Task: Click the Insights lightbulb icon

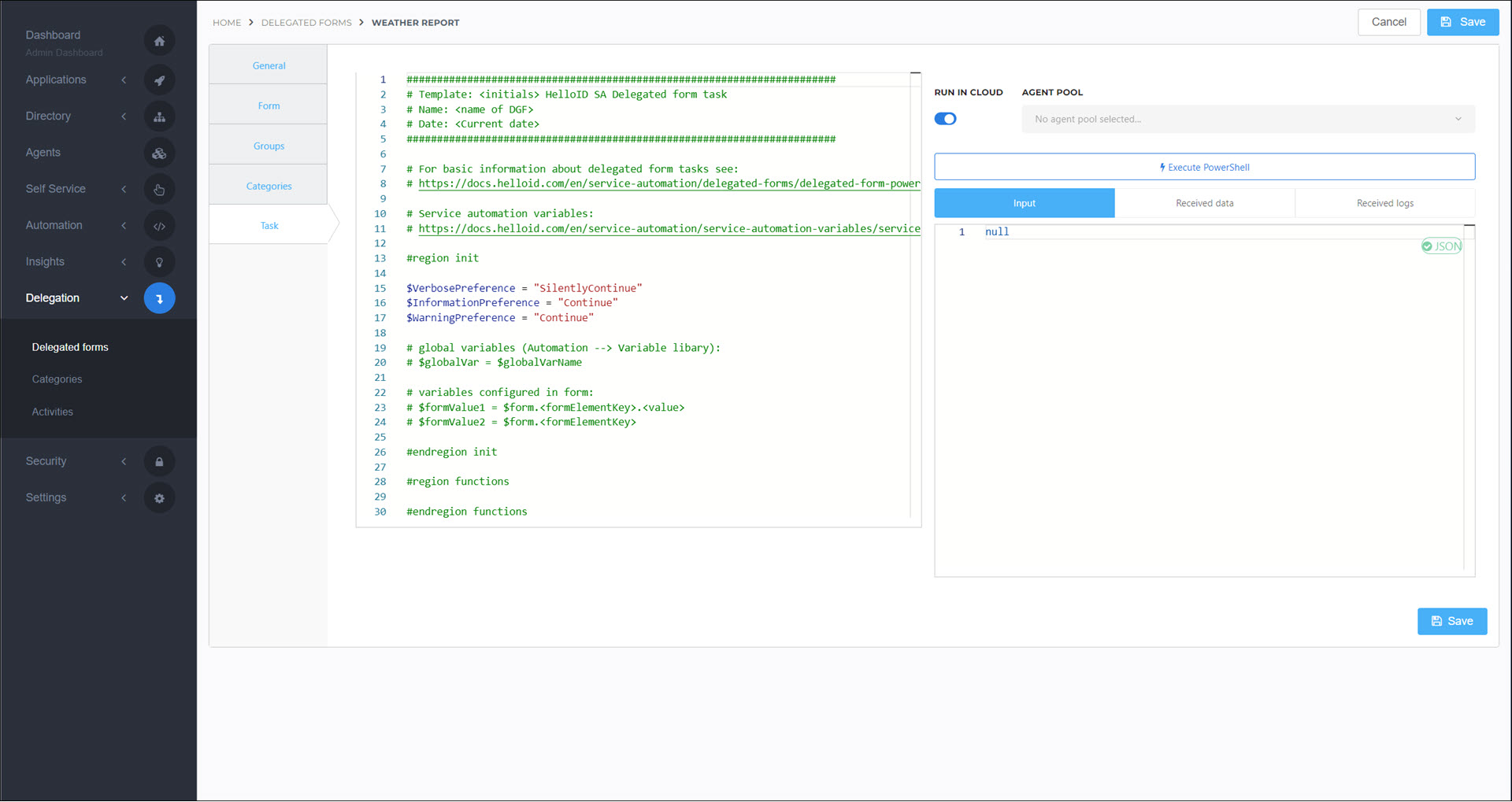Action: coord(159,262)
